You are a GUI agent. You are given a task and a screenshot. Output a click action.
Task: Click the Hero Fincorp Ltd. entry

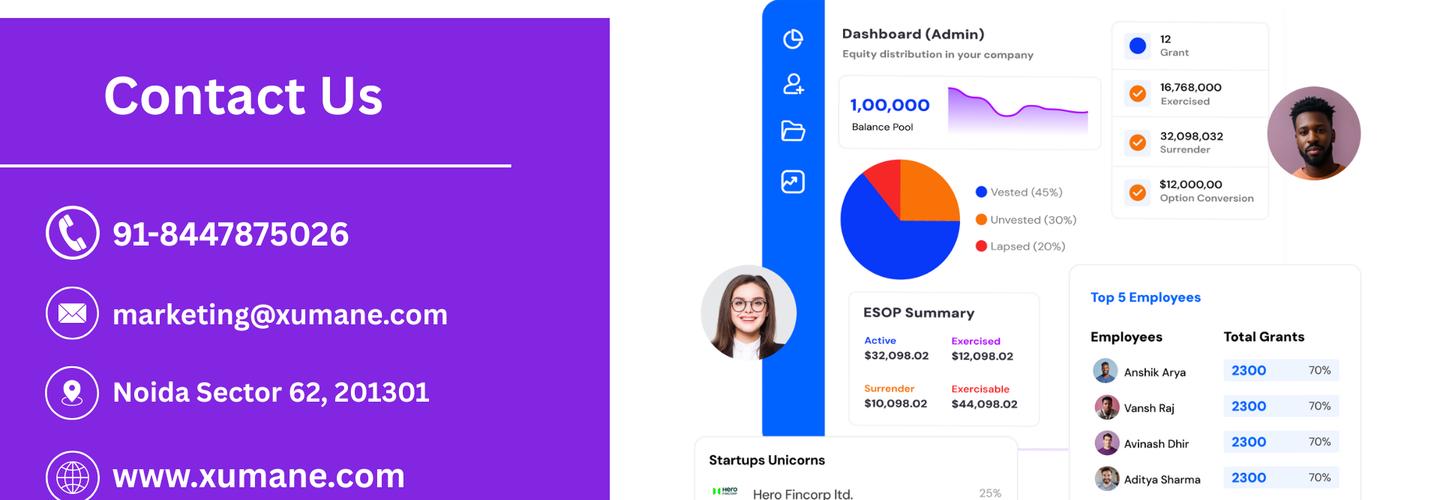[802, 493]
